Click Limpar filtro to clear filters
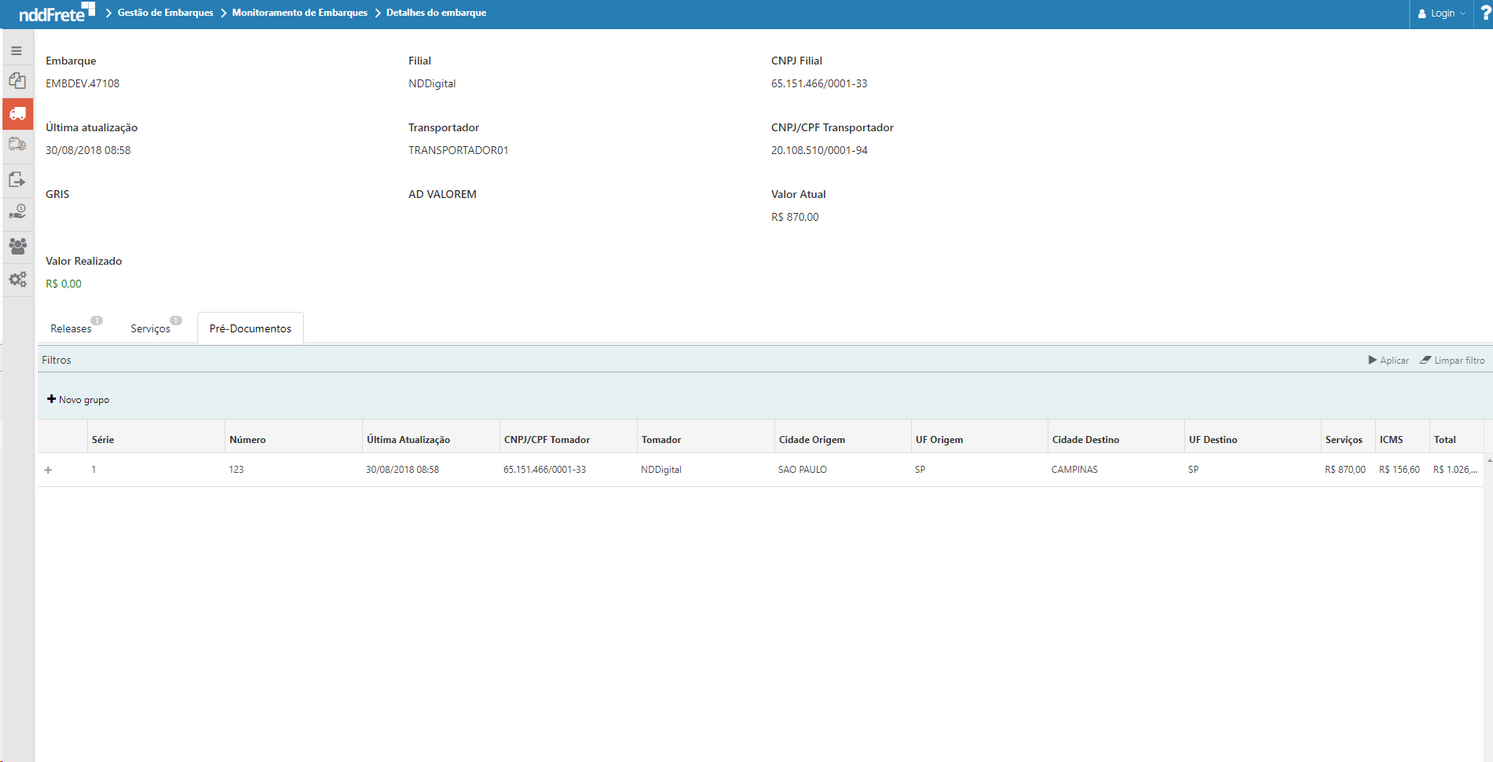 (1452, 360)
